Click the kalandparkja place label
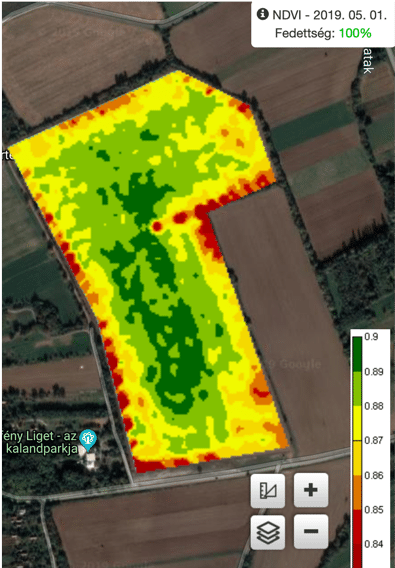395x568 pixels. pos(42,449)
